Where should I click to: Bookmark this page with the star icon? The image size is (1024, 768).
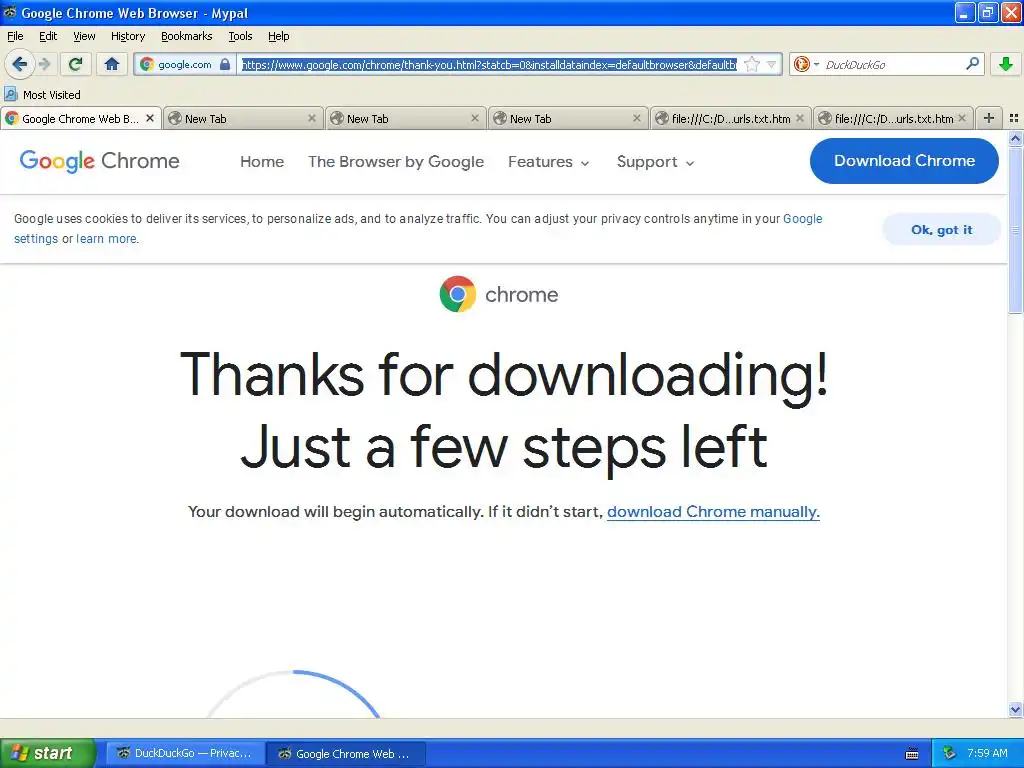[752, 64]
